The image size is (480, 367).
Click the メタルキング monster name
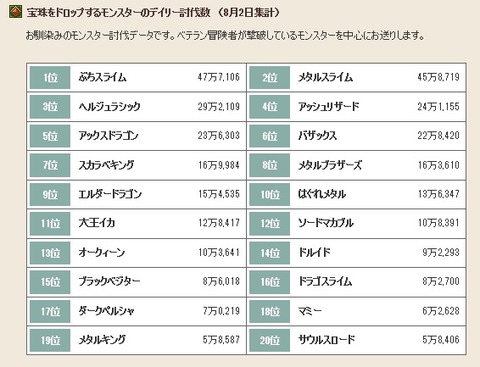click(102, 340)
